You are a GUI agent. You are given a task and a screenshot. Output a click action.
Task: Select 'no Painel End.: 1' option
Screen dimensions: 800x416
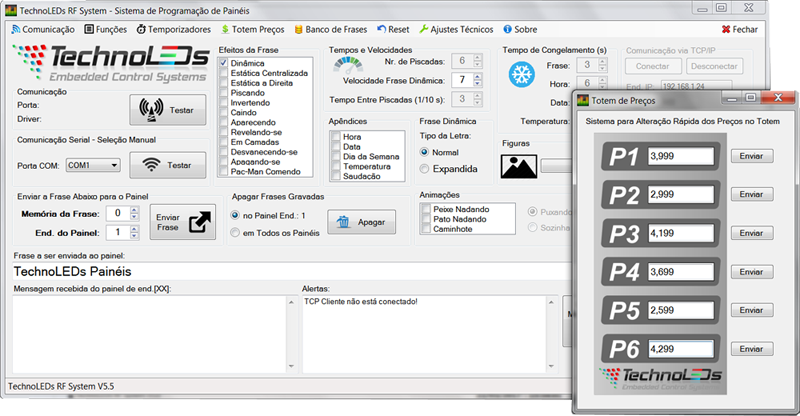(x=235, y=215)
